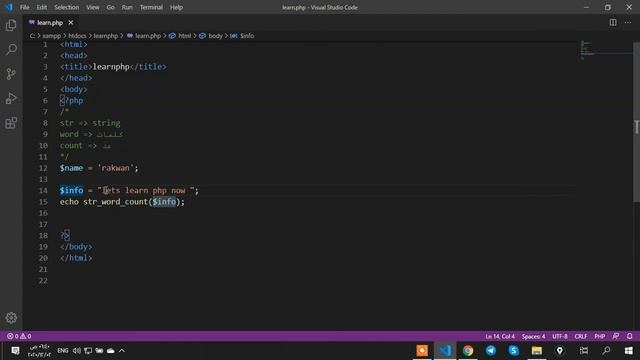The height and width of the screenshot is (360, 640).
Task: Open Windows search on taskbar
Action: 607,351
